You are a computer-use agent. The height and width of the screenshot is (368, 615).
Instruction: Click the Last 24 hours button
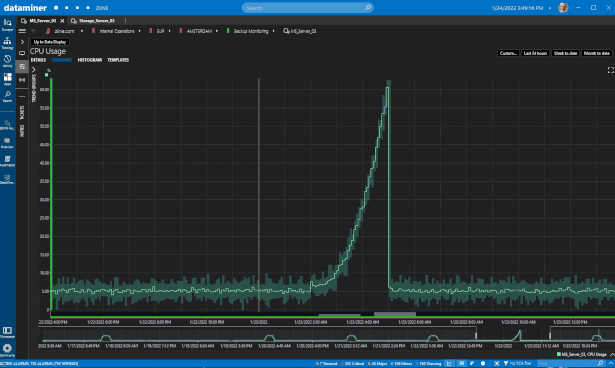pos(535,53)
